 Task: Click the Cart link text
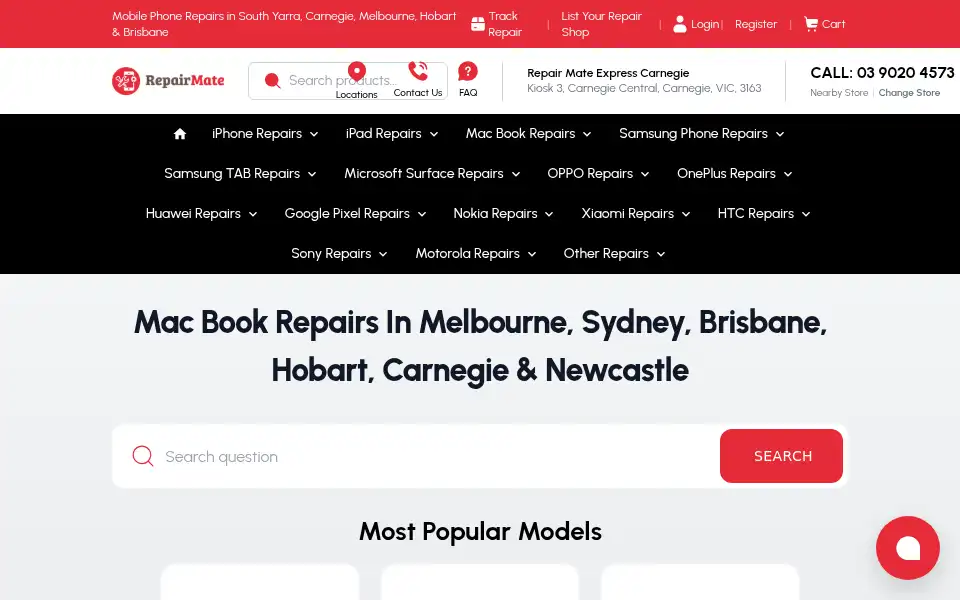pyautogui.click(x=833, y=24)
